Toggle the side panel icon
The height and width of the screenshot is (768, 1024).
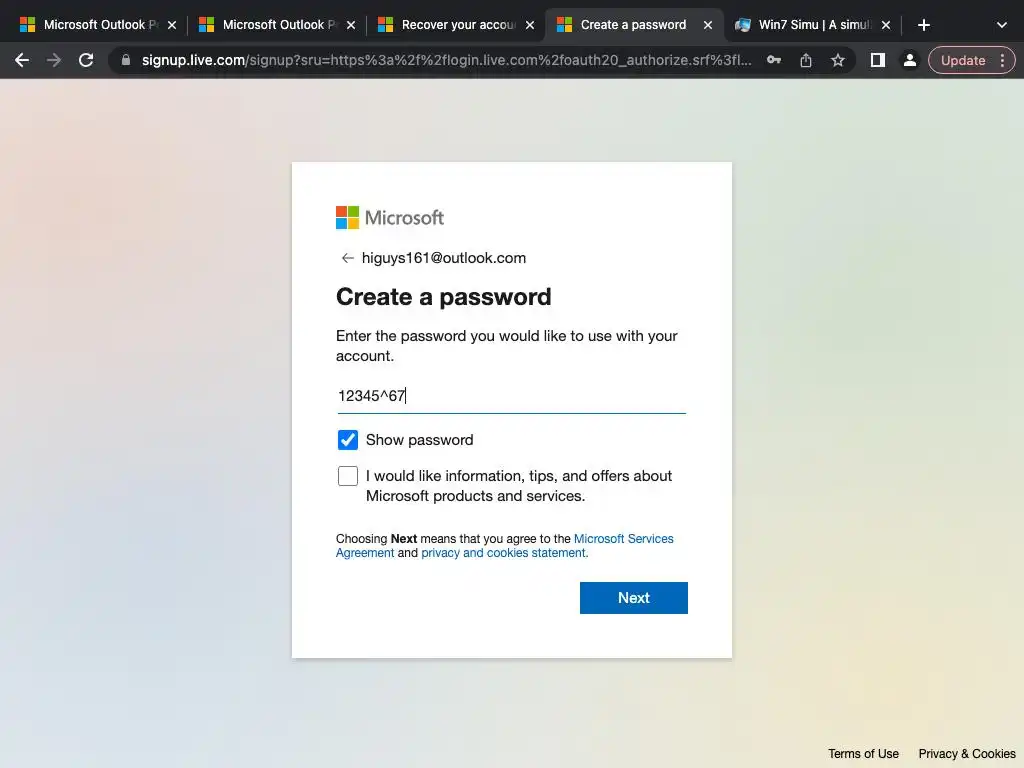coord(878,60)
